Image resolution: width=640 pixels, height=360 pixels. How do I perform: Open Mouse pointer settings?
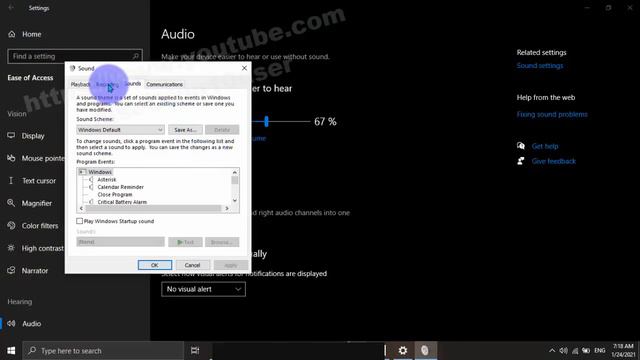pyautogui.click(x=36, y=158)
